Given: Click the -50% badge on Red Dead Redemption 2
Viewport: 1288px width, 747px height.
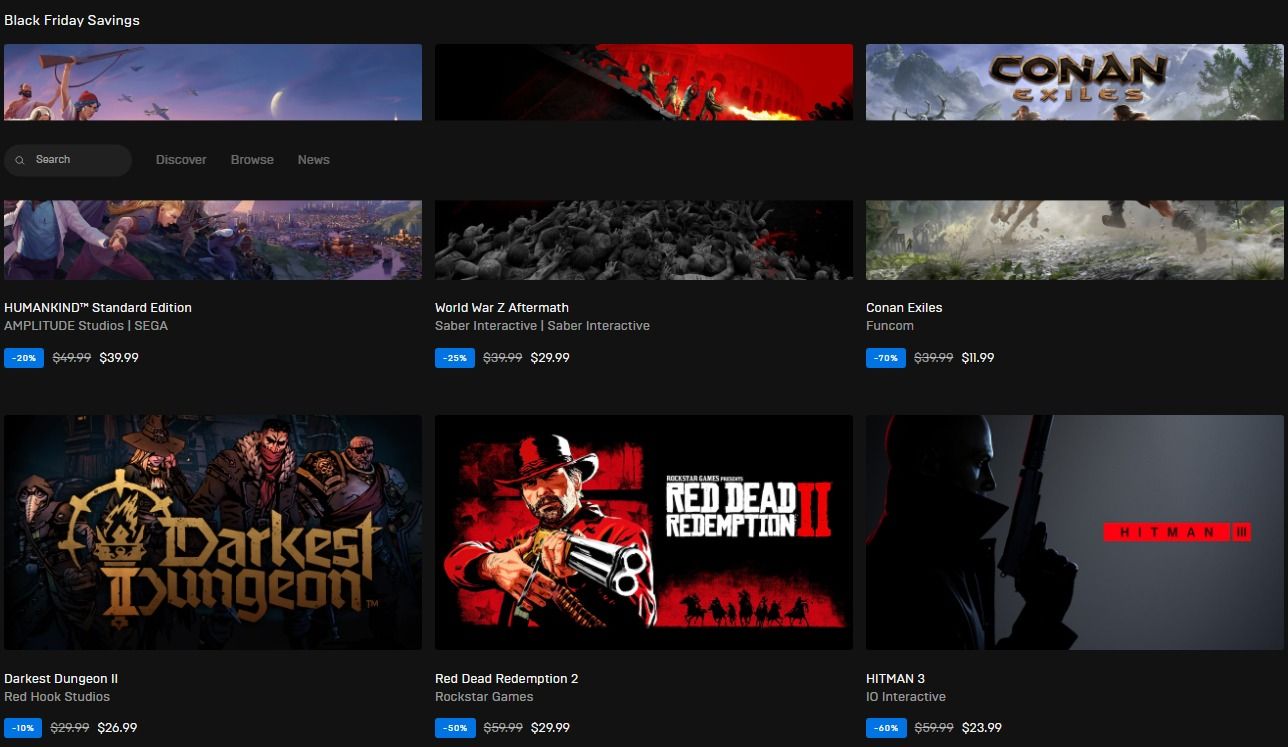Looking at the screenshot, I should pos(455,728).
